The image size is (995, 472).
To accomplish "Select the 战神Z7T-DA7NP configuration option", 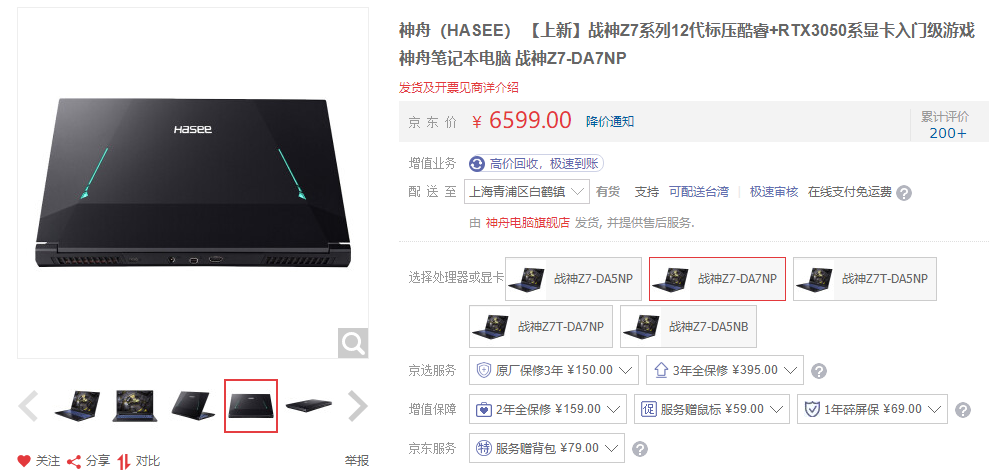I will click(541, 326).
